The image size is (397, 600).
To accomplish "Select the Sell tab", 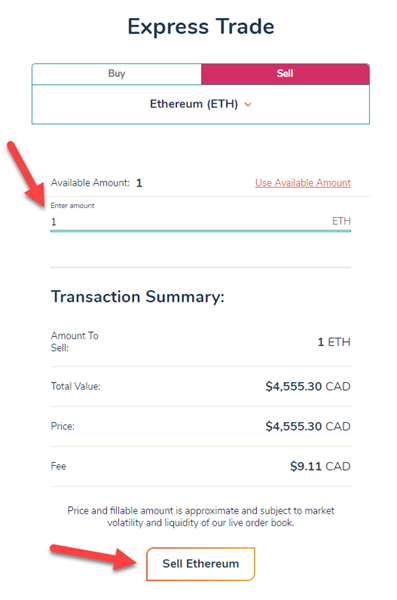I will (285, 73).
